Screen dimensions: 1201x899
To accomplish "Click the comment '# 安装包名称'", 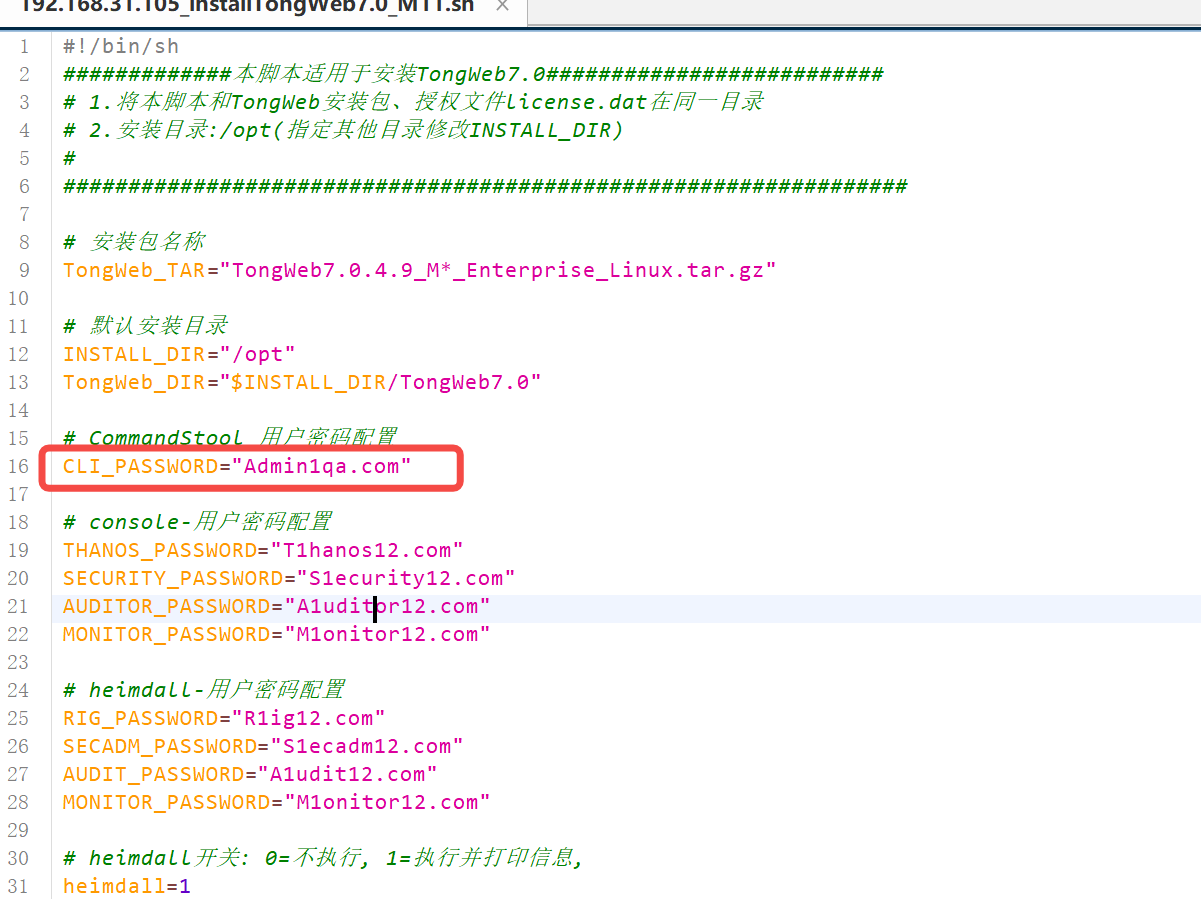I will [134, 242].
